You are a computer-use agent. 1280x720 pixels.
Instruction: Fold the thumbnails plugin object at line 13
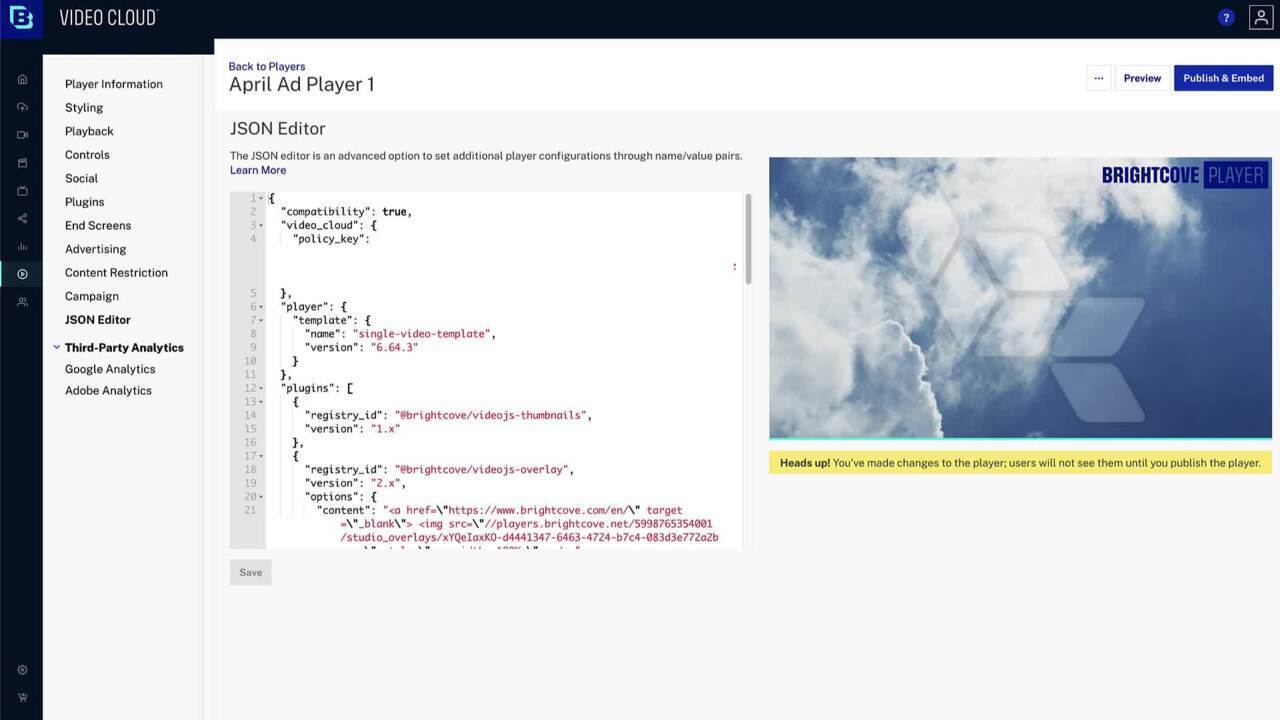tap(261, 402)
